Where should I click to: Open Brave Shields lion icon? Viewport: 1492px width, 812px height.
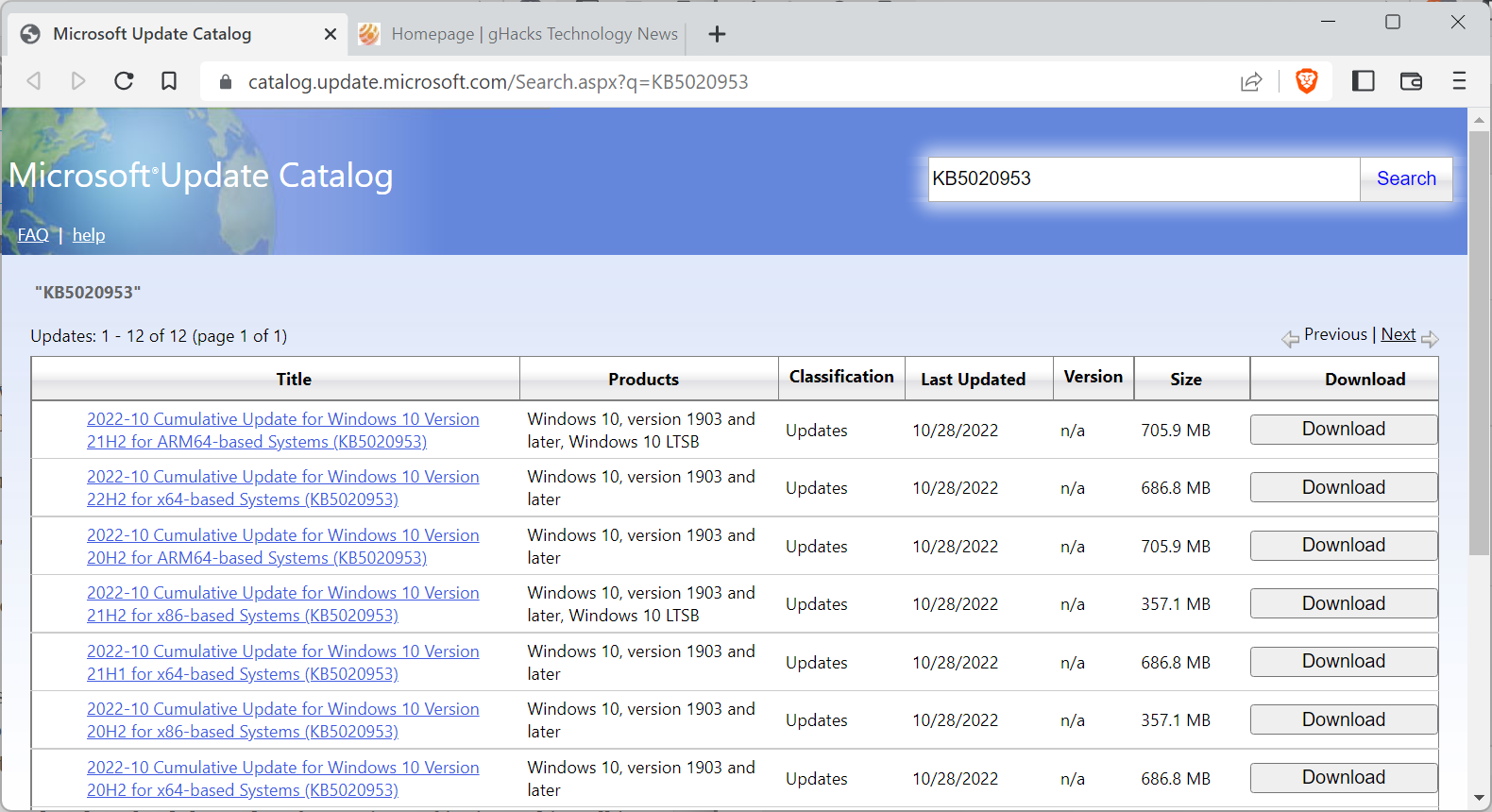pos(1307,81)
